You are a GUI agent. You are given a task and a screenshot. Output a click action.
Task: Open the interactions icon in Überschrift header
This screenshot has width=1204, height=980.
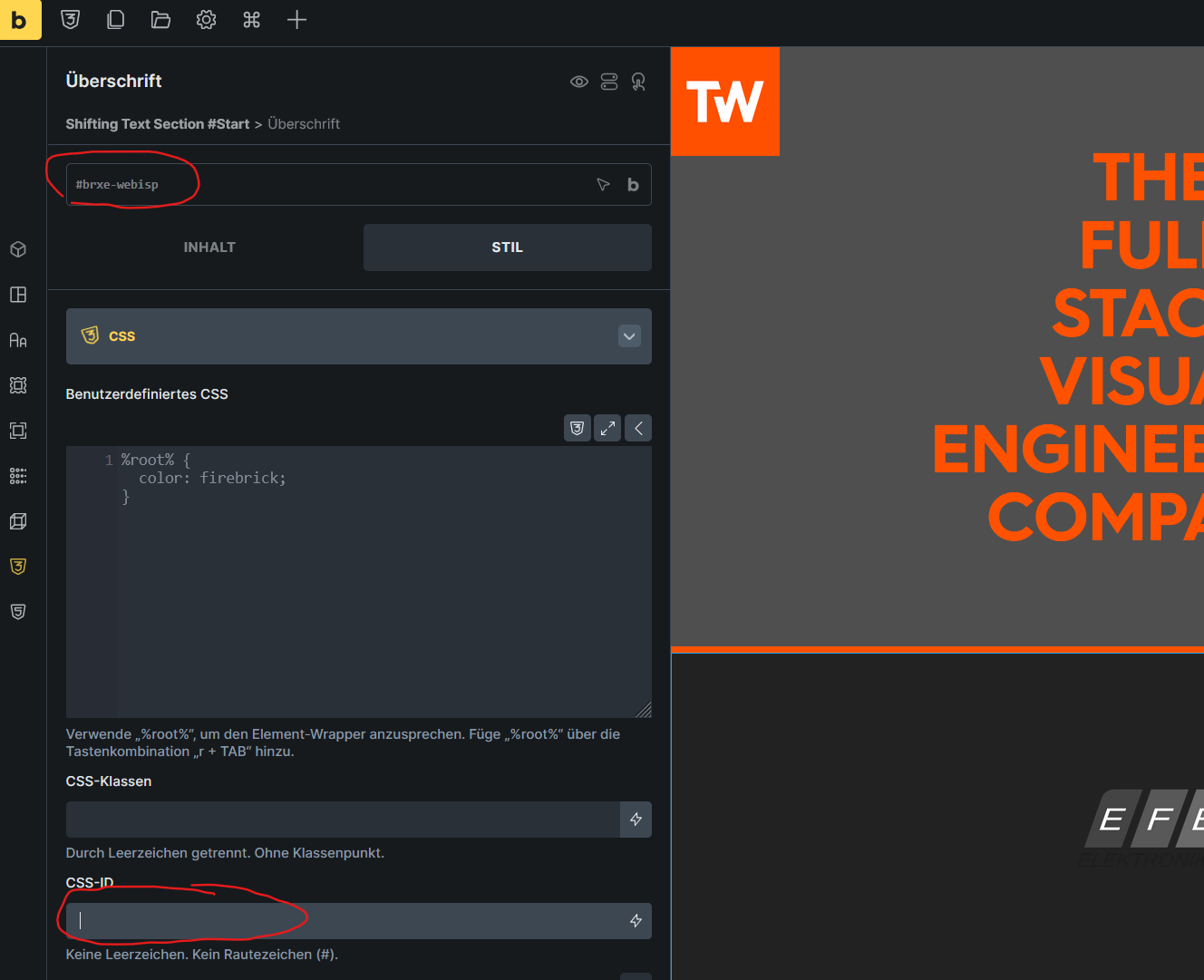[x=638, y=82]
